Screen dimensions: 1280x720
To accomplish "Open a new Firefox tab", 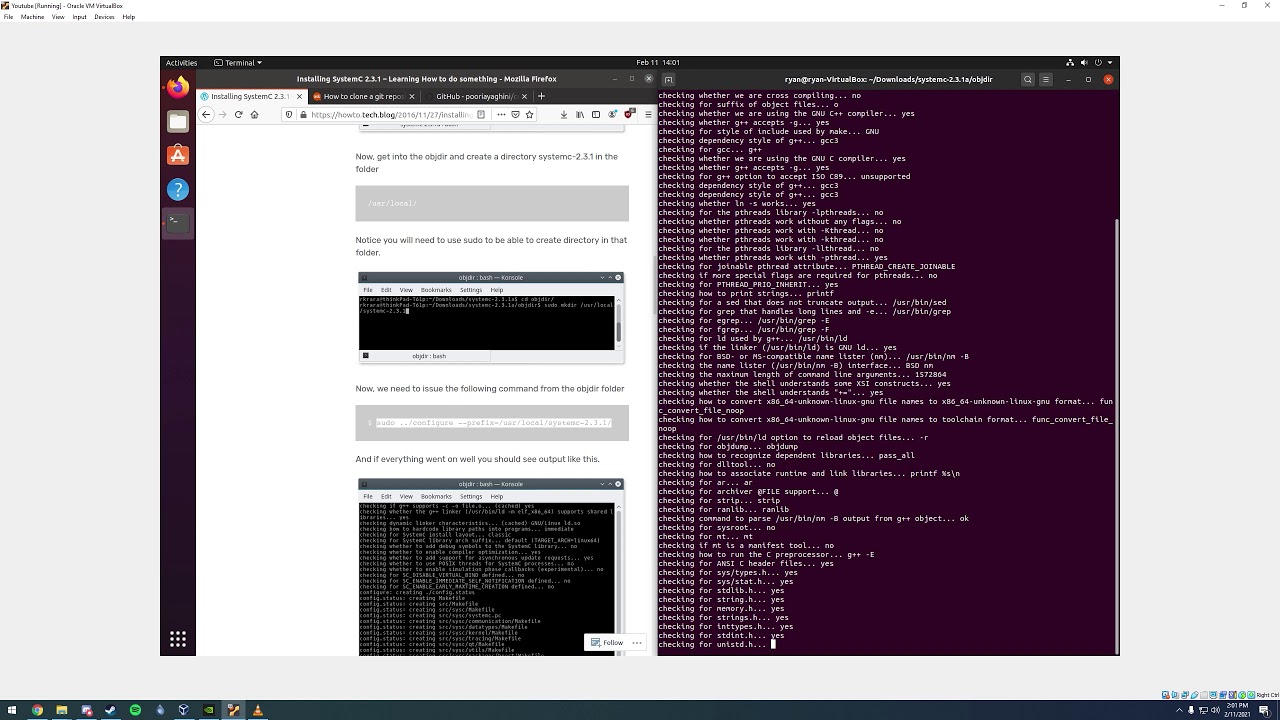I will [x=541, y=96].
